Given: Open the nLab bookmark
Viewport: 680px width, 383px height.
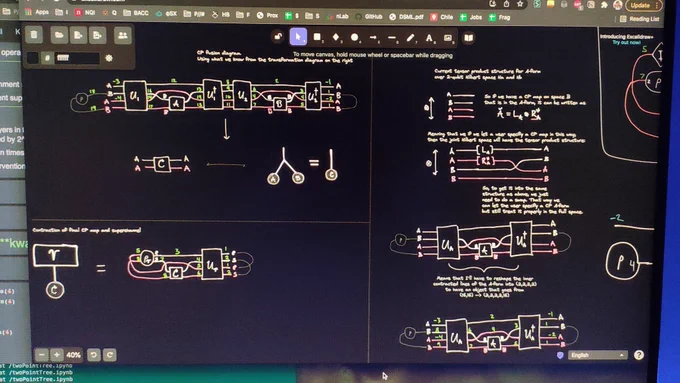Looking at the screenshot, I should [x=337, y=16].
